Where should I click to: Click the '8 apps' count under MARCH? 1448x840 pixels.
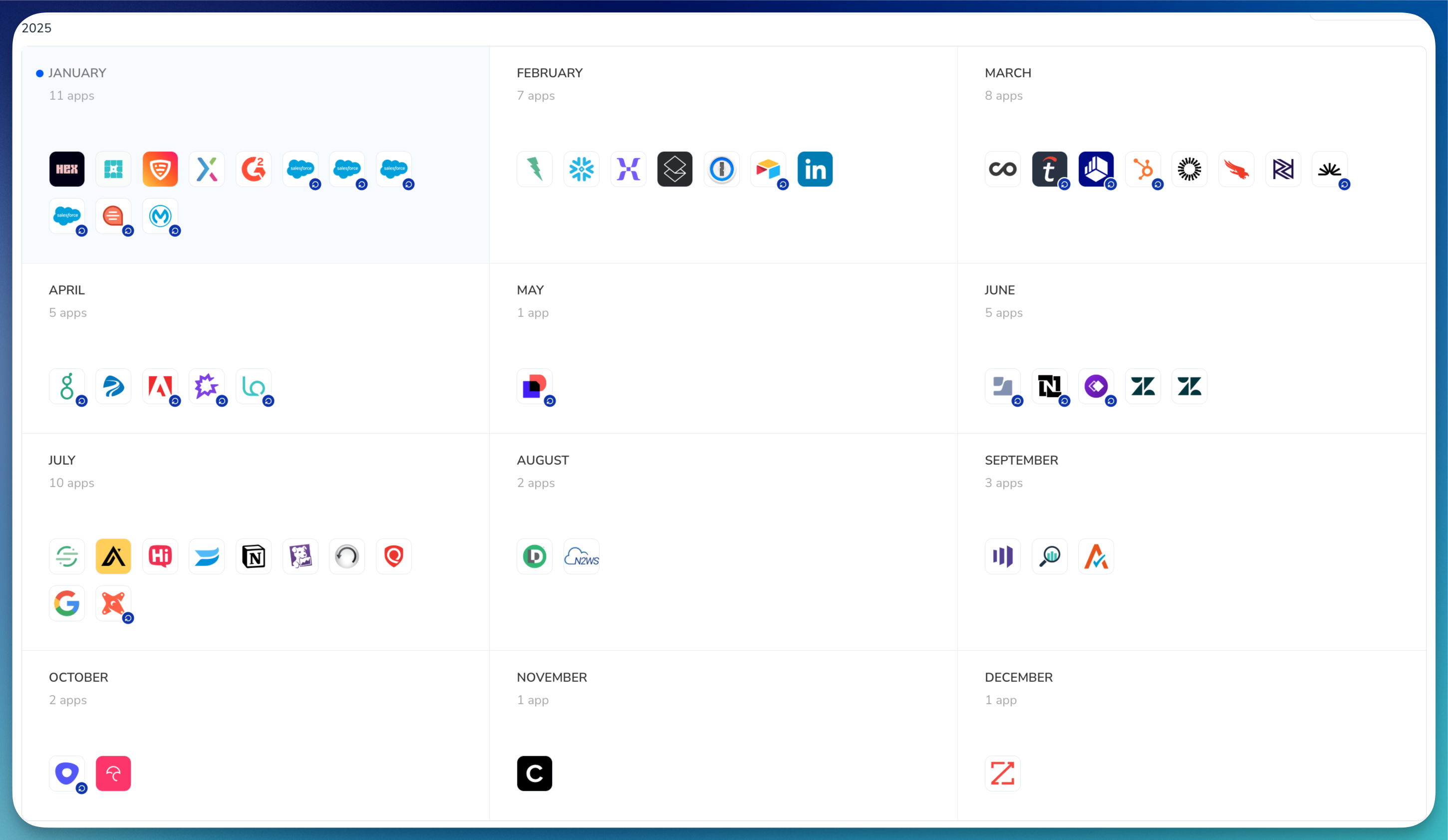click(x=1004, y=95)
